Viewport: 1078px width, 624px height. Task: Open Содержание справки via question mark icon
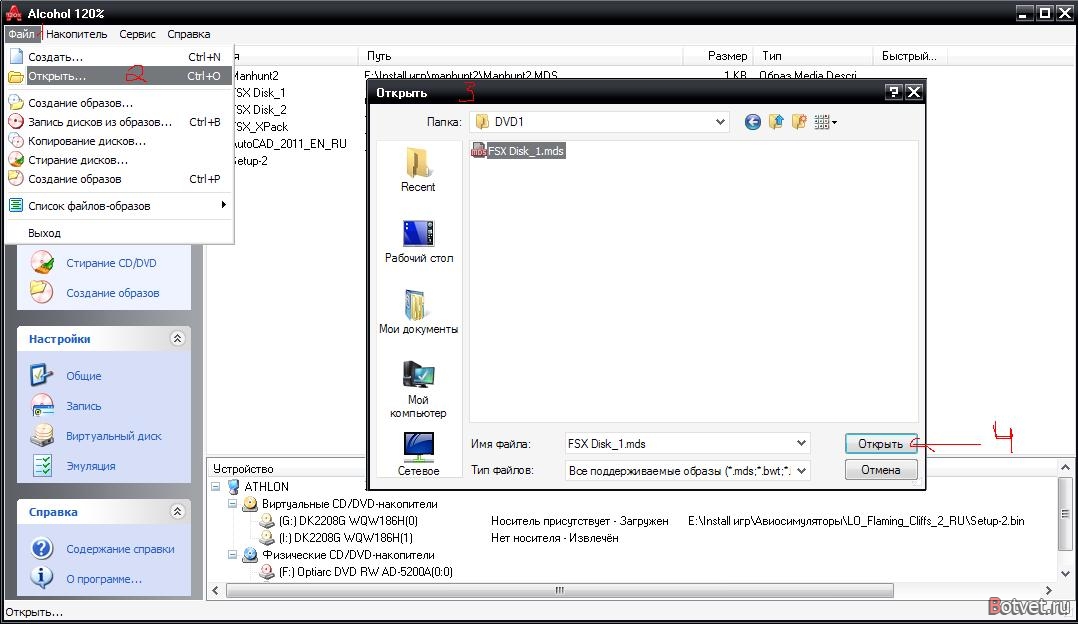(x=42, y=548)
